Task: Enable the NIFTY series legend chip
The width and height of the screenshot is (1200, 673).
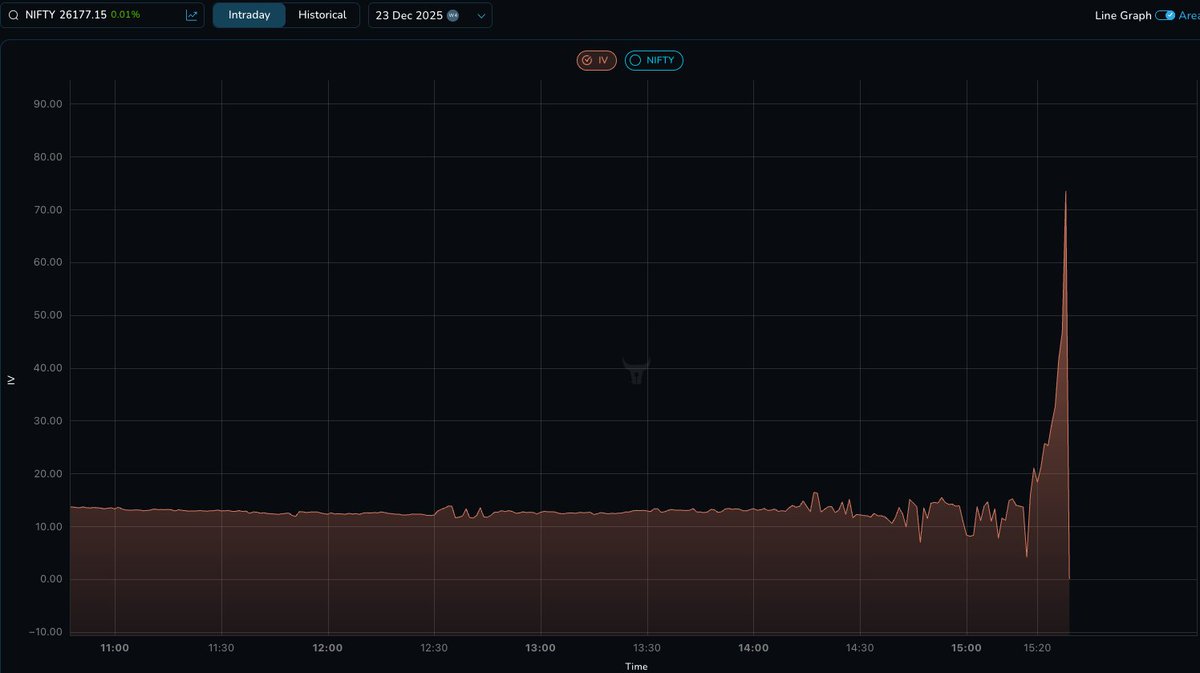Action: pos(654,60)
